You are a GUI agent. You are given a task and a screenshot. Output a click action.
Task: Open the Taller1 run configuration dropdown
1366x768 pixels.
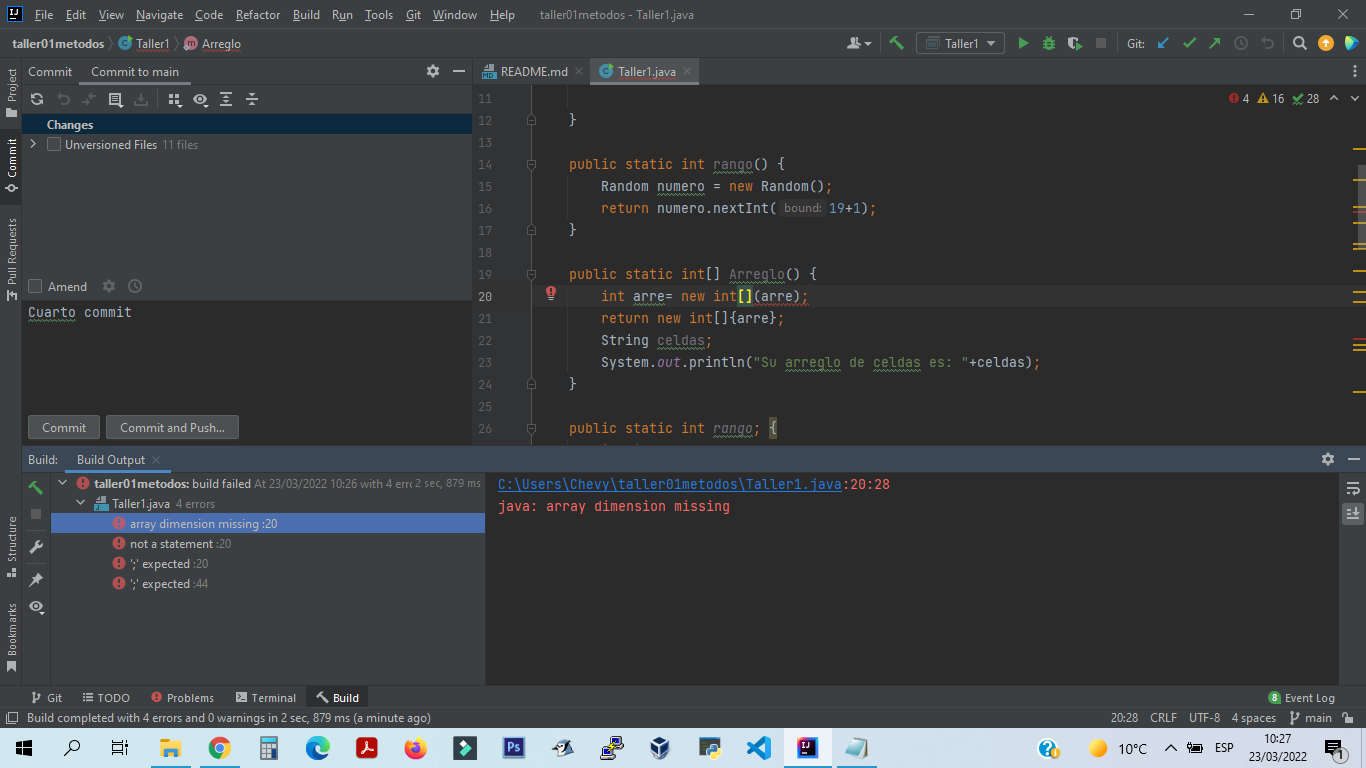[961, 43]
